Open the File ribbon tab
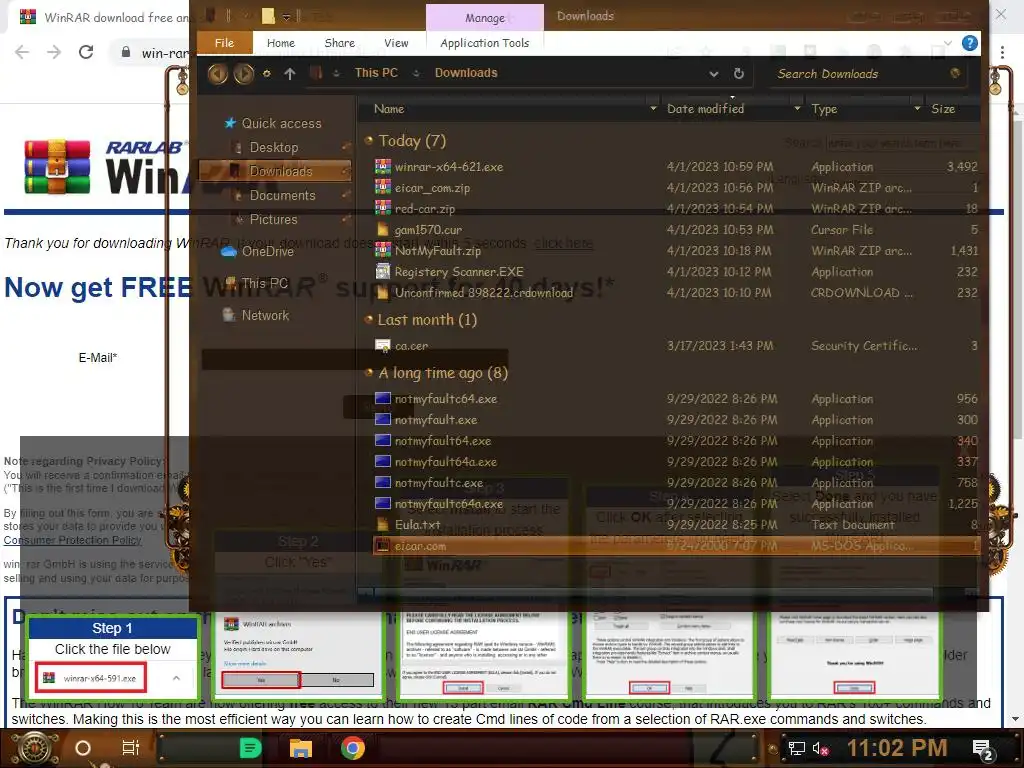 pyautogui.click(x=224, y=42)
